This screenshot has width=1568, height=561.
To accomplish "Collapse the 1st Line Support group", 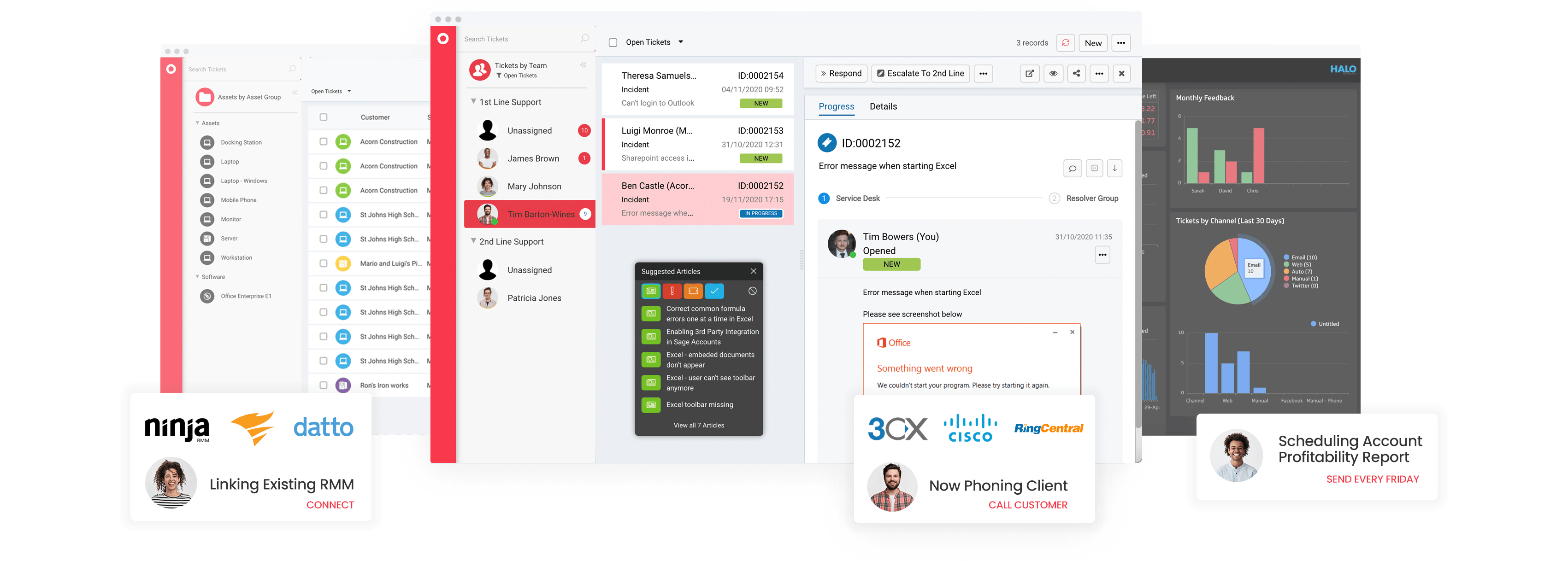I will pyautogui.click(x=473, y=102).
